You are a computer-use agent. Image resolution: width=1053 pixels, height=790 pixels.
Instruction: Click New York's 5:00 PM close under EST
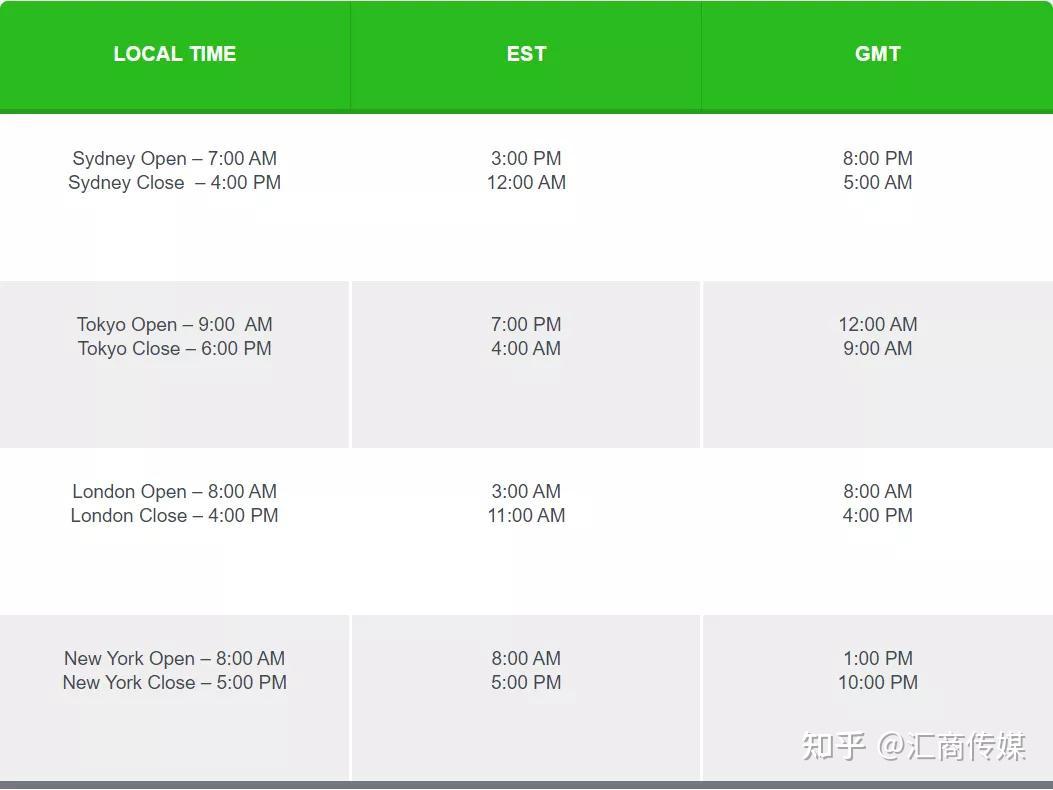click(526, 683)
